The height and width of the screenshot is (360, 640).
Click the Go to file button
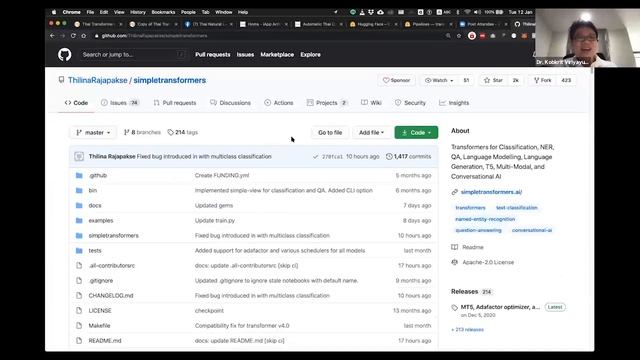[x=330, y=133]
